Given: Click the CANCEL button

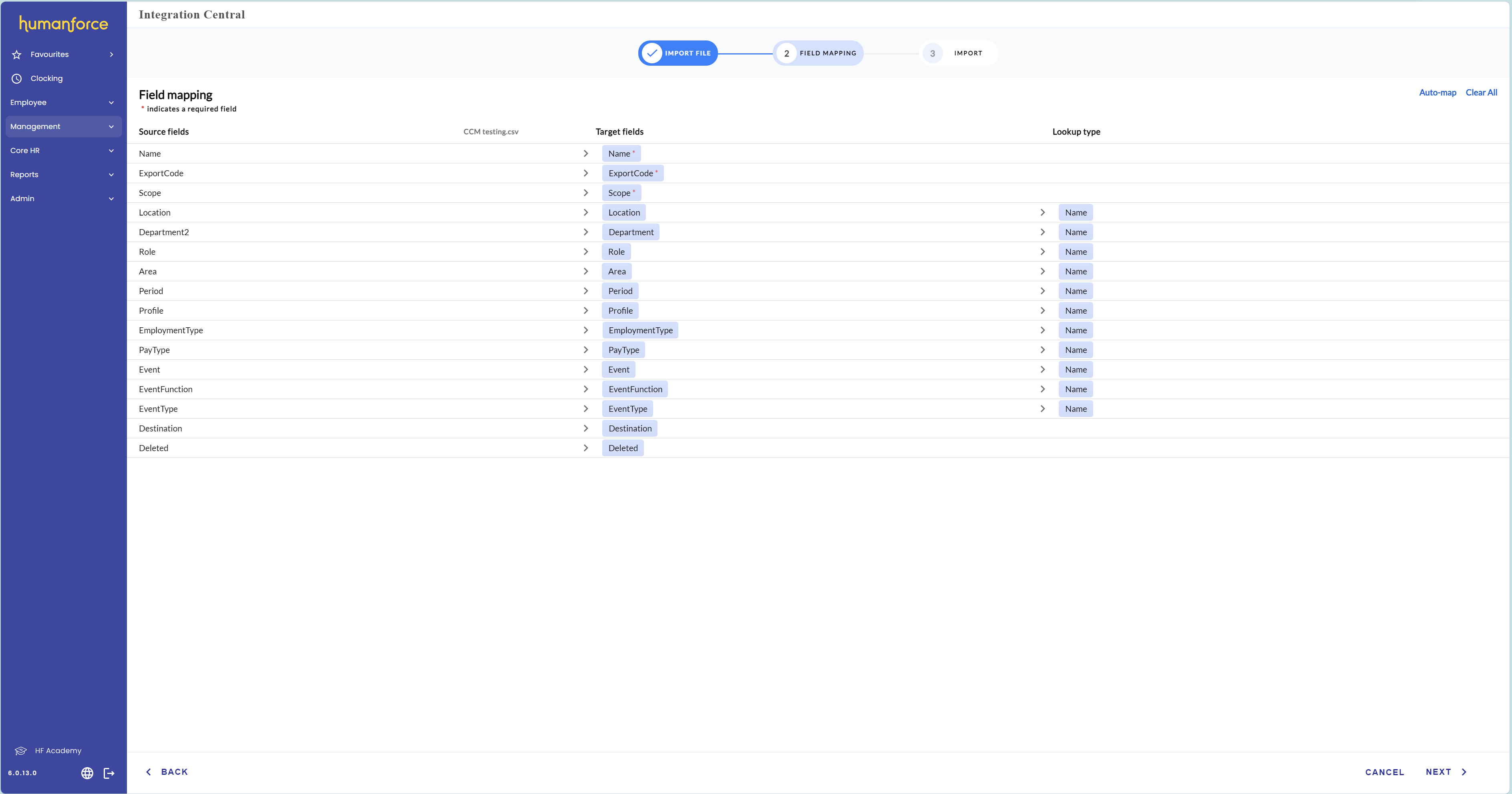Looking at the screenshot, I should [x=1384, y=772].
